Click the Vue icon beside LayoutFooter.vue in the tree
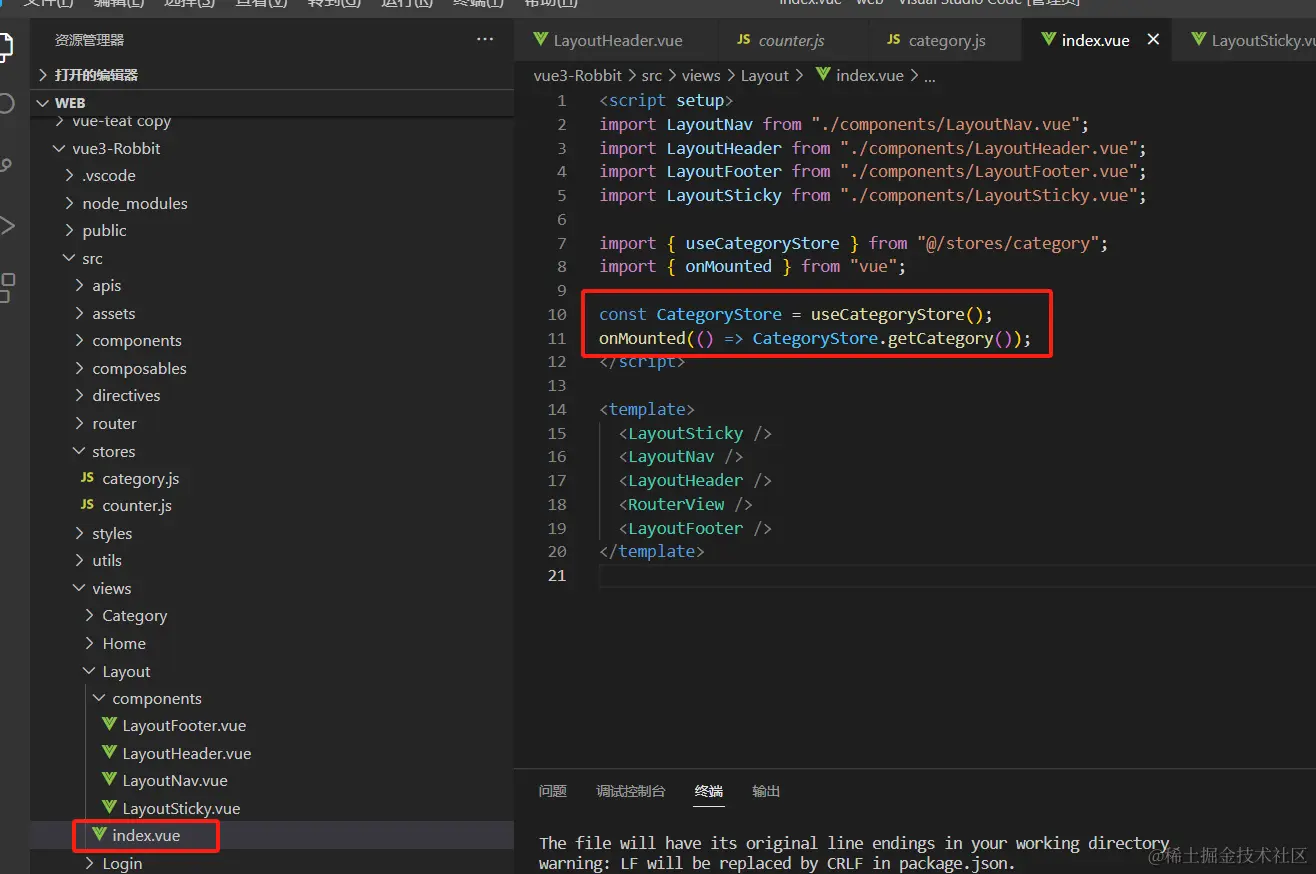This screenshot has width=1316, height=874. (x=110, y=725)
